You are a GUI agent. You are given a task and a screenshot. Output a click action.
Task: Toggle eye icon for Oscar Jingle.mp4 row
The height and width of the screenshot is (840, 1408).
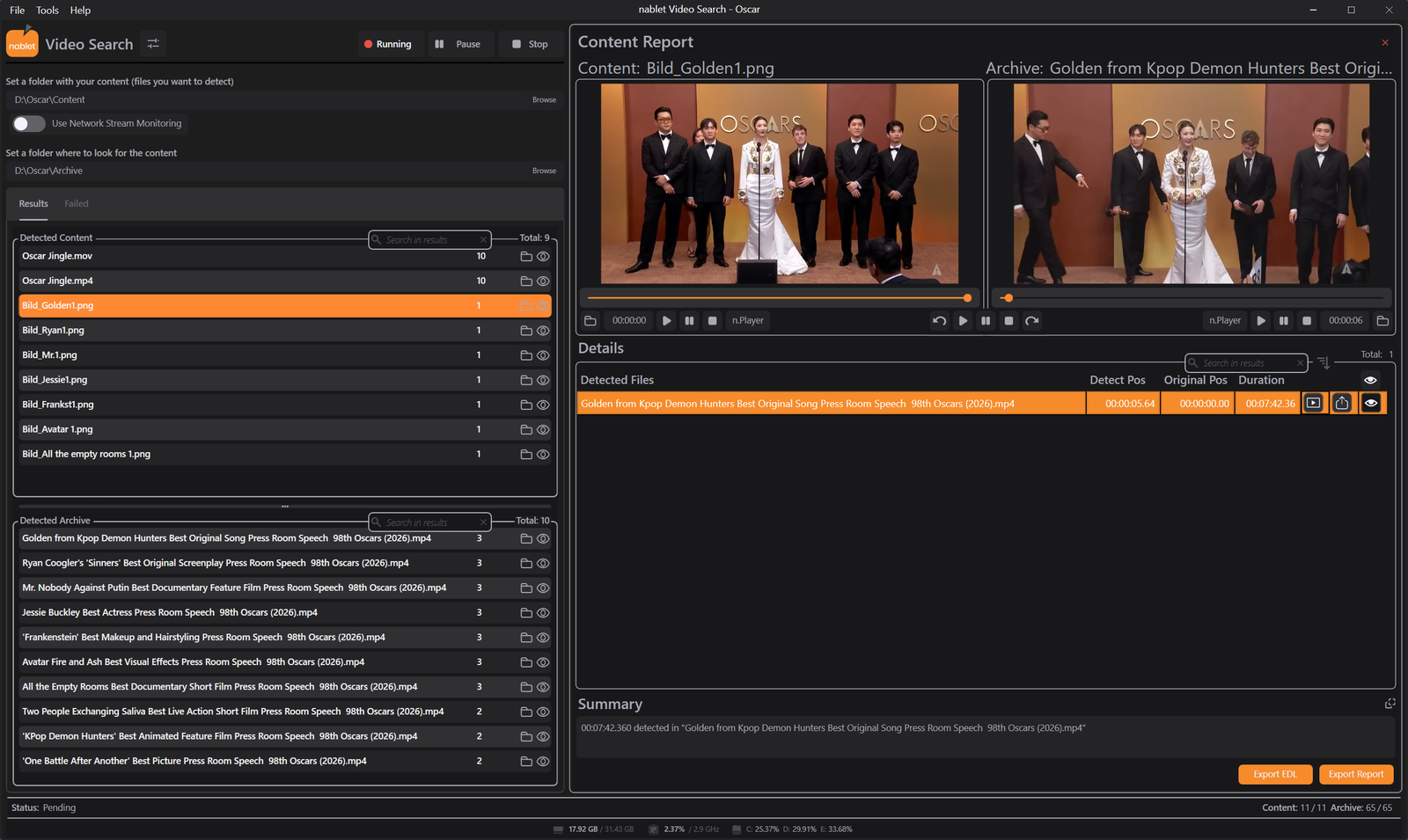click(543, 281)
